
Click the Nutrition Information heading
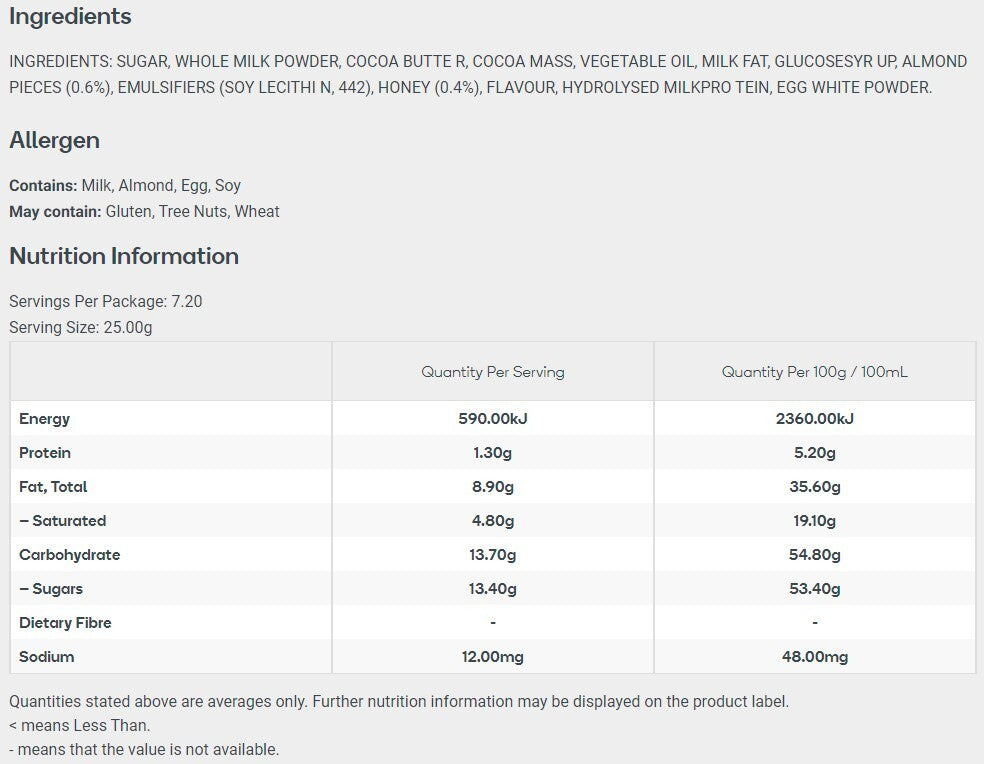pos(124,256)
